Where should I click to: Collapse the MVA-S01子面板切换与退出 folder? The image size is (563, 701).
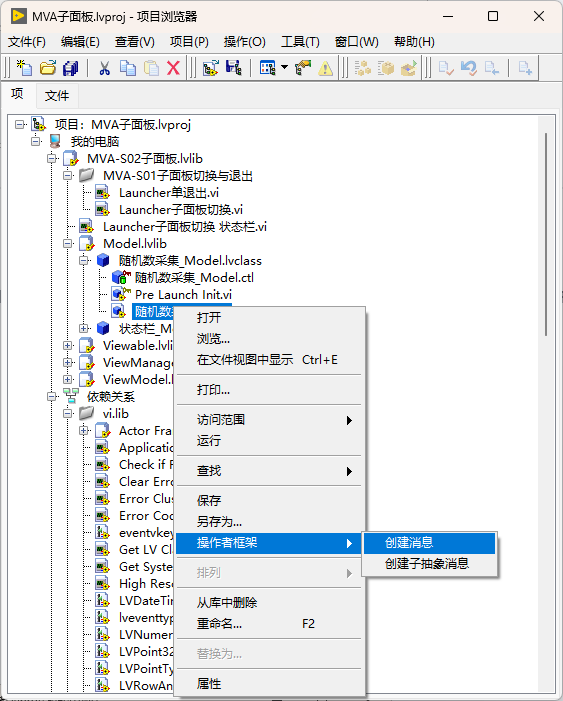click(68, 175)
